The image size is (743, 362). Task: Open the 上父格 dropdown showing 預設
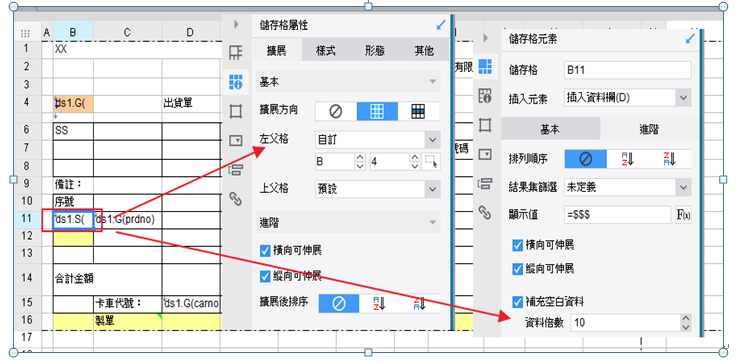click(378, 189)
